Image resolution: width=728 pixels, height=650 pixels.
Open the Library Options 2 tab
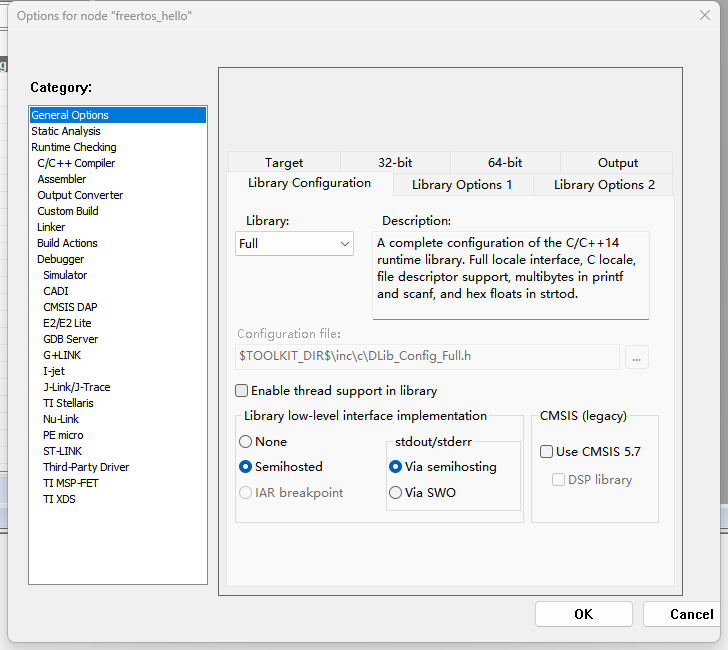(x=604, y=185)
